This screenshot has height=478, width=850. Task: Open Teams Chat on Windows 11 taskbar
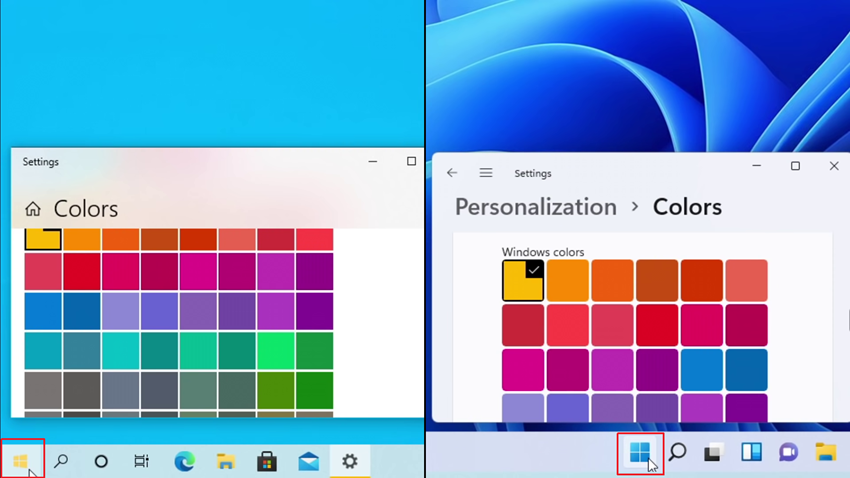(x=788, y=452)
